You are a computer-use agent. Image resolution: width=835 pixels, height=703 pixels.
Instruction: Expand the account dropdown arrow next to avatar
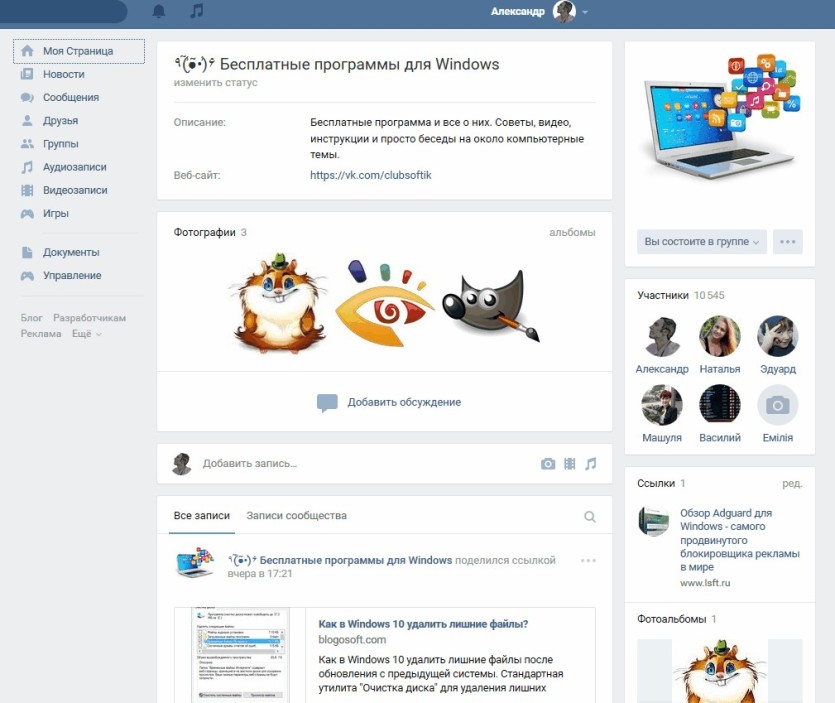tap(585, 12)
